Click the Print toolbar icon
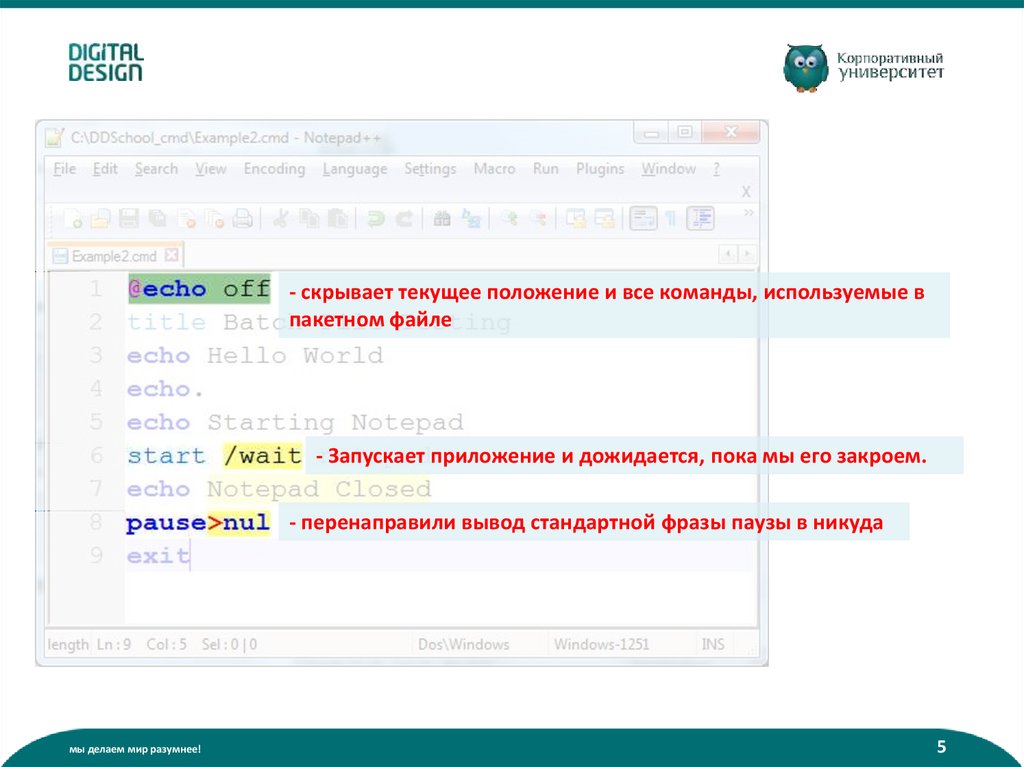Image resolution: width=1024 pixels, height=767 pixels. coord(242,217)
